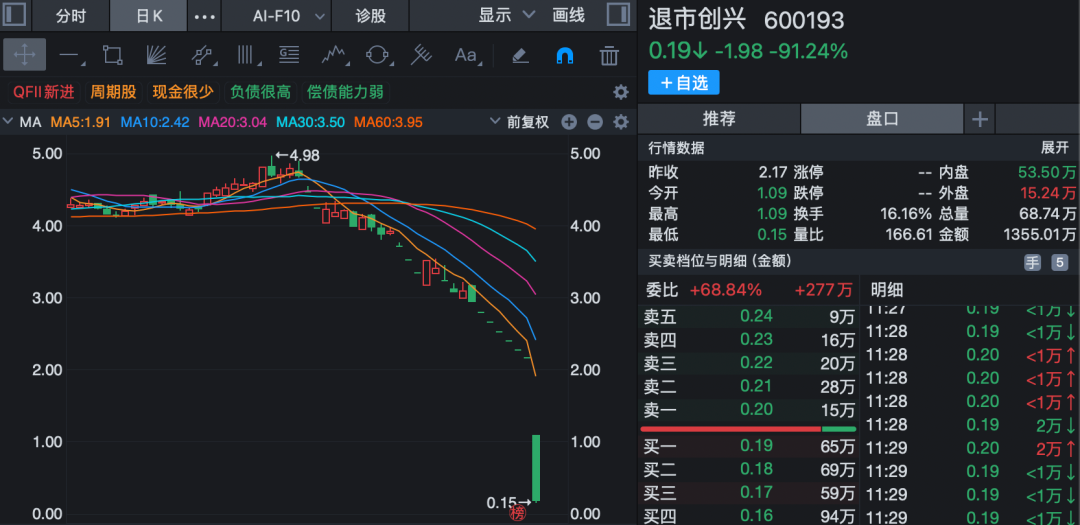Switch to the 分时 intraday chart tab
1080x525 pixels.
tap(70, 16)
